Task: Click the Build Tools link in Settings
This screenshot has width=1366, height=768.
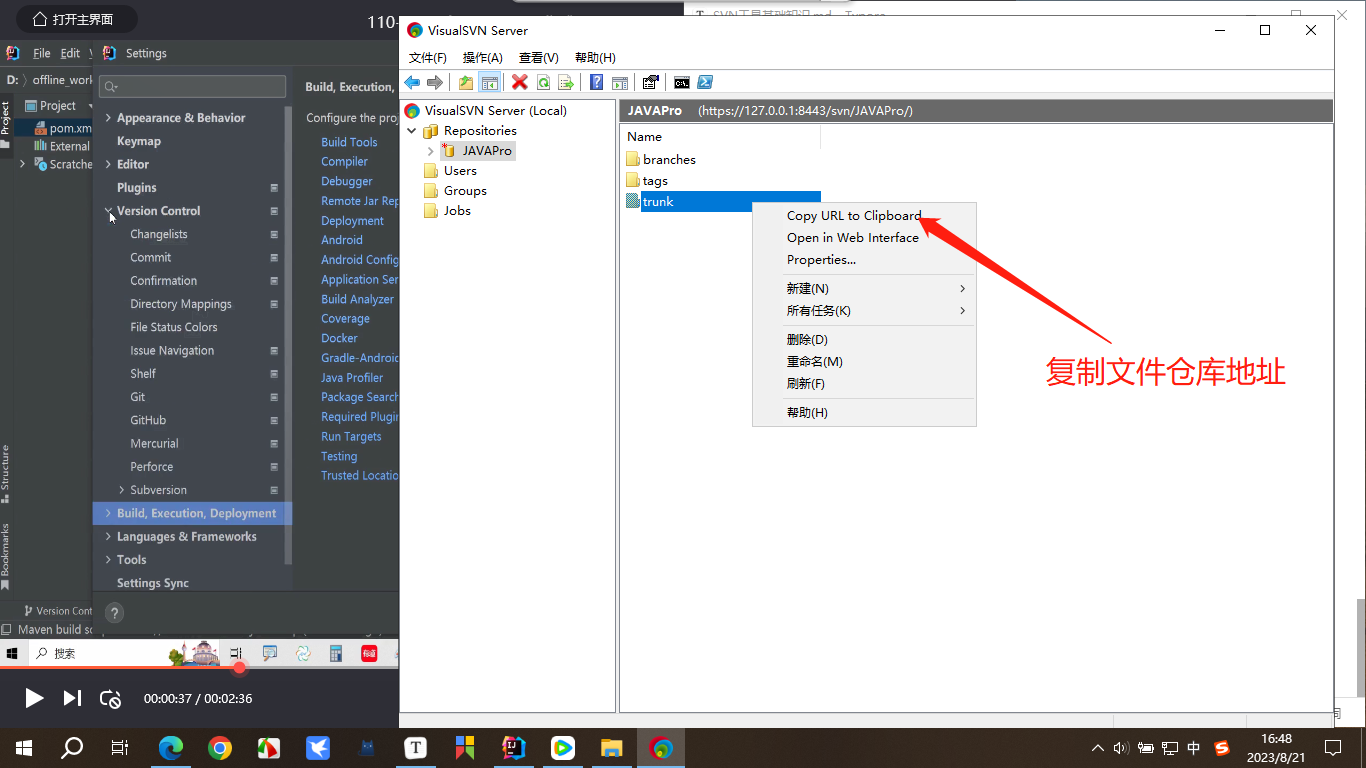Action: tap(349, 143)
